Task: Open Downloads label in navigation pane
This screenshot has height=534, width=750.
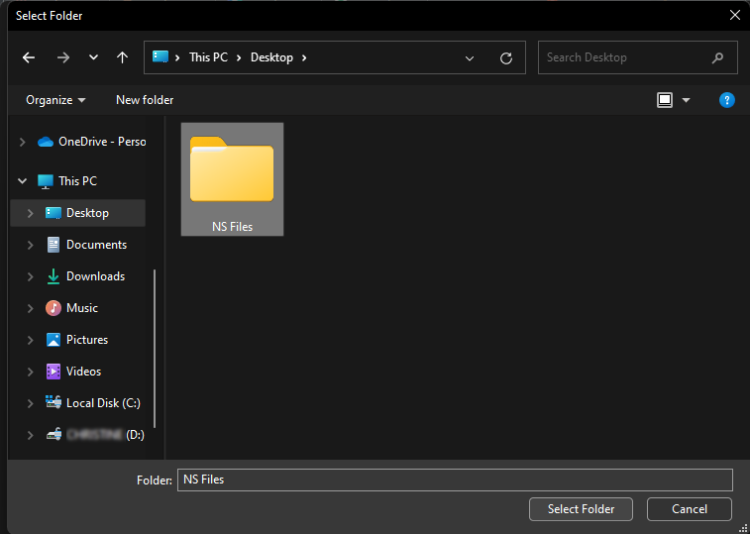Action: [x=96, y=276]
